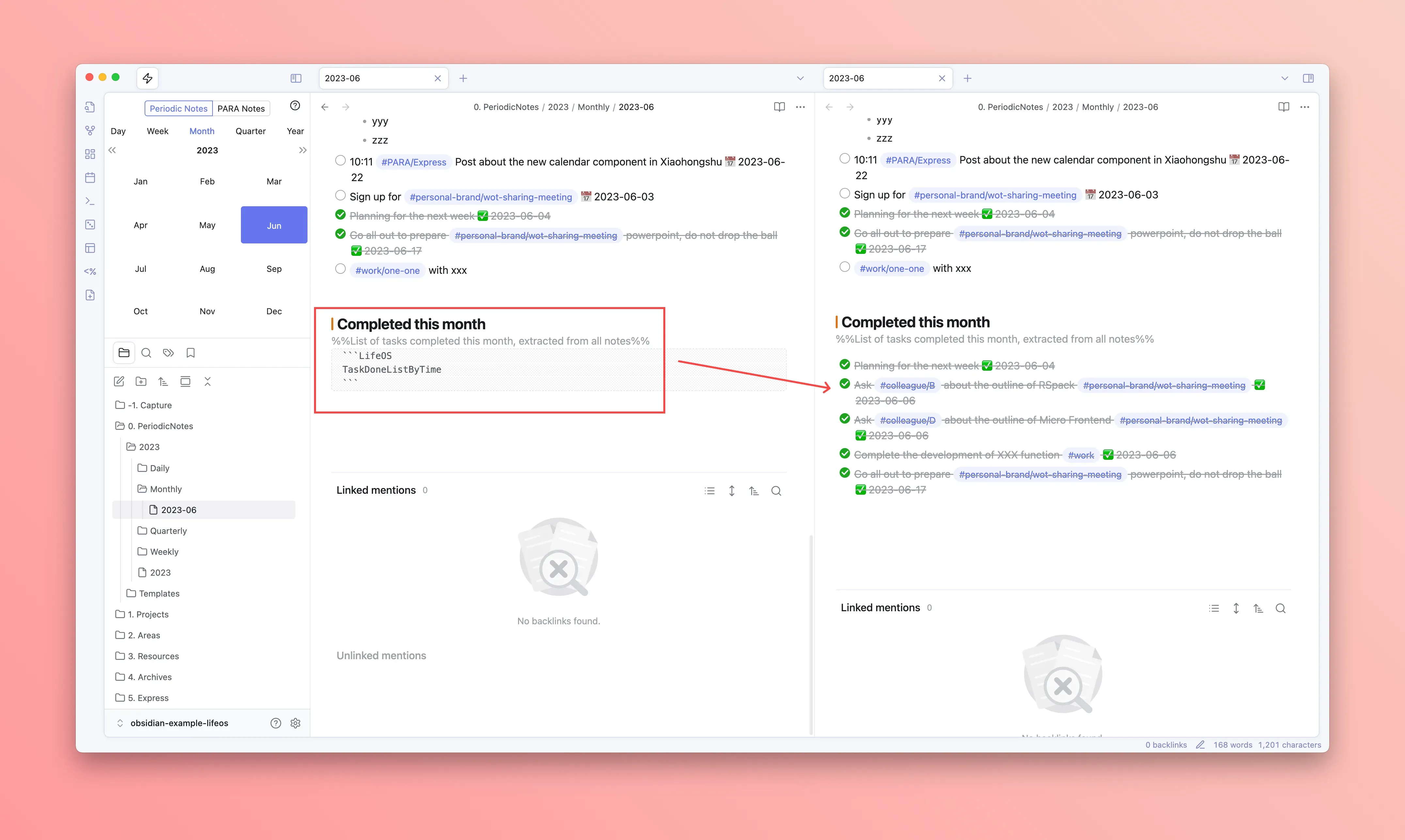The width and height of the screenshot is (1405, 840).
Task: Create a new note icon in file explorer
Action: 119,381
